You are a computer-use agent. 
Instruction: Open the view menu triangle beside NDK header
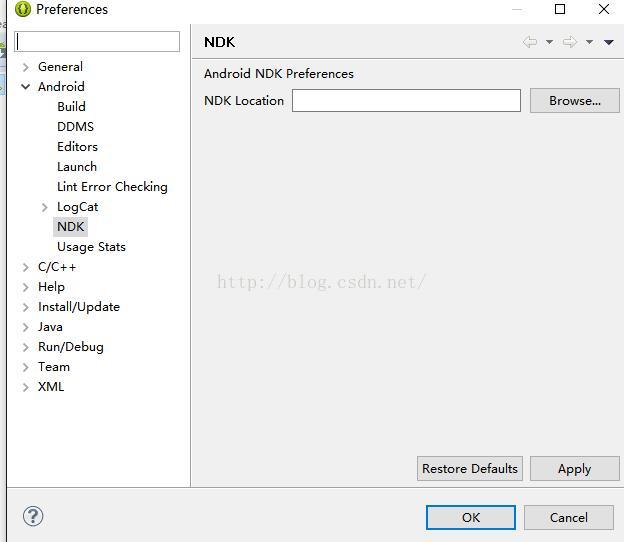click(608, 42)
